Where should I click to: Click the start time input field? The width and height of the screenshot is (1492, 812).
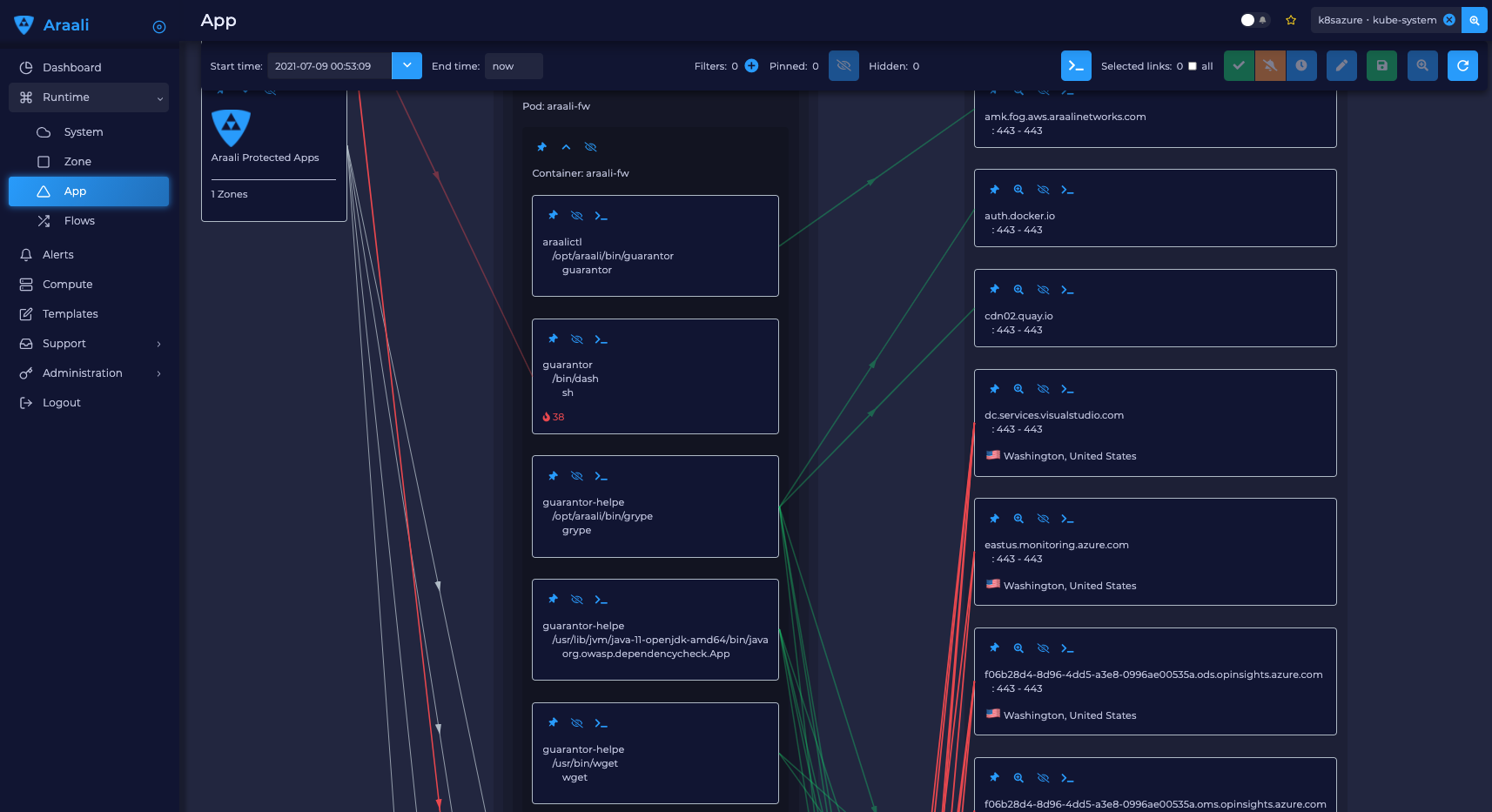(x=329, y=66)
